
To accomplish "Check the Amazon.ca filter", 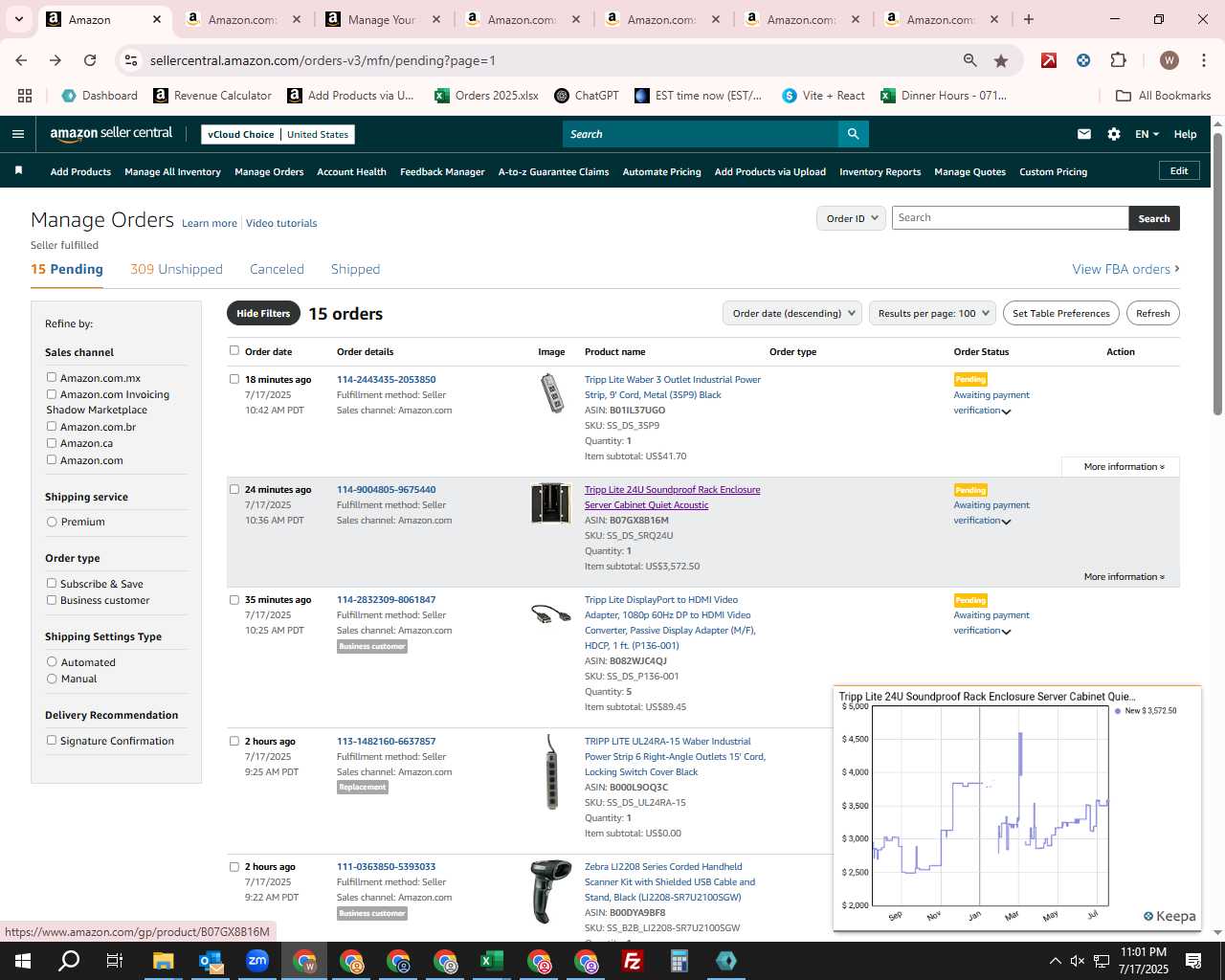I will pos(52,443).
